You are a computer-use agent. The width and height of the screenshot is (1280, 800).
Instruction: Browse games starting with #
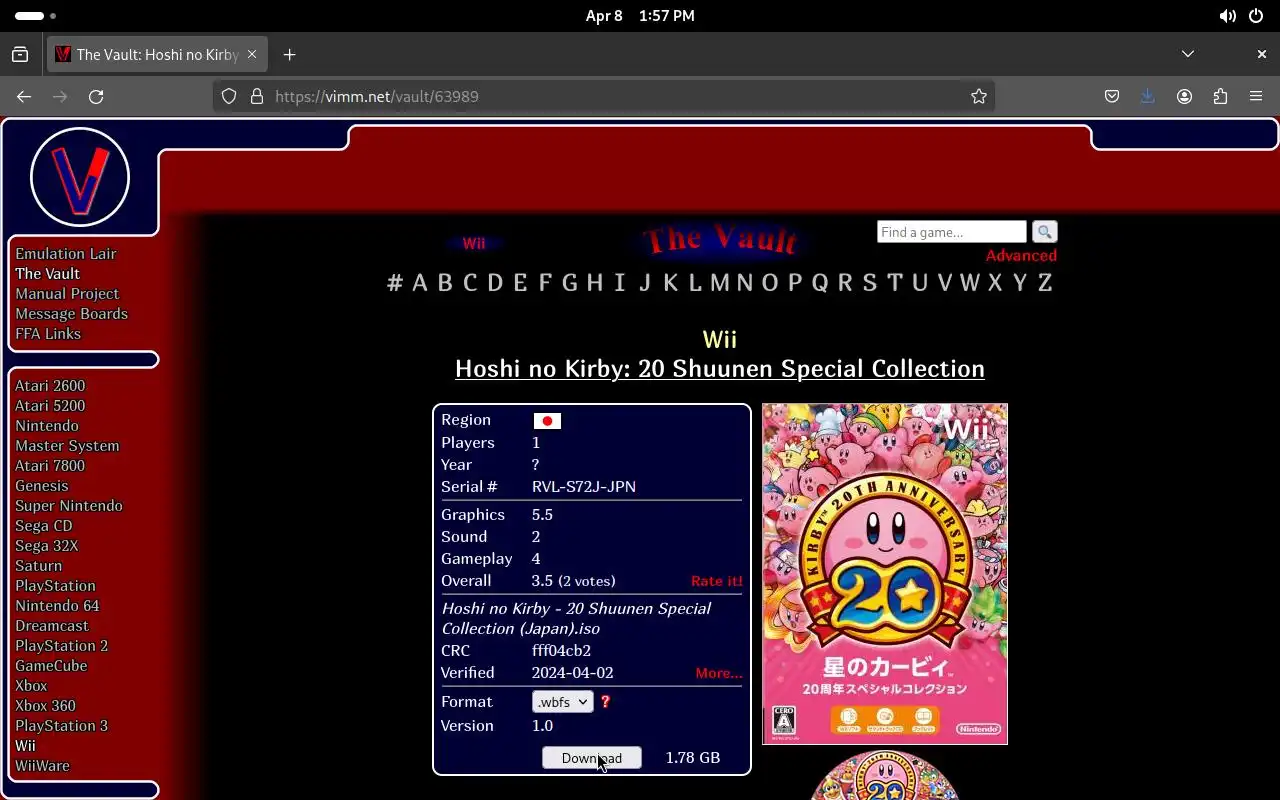pyautogui.click(x=395, y=283)
